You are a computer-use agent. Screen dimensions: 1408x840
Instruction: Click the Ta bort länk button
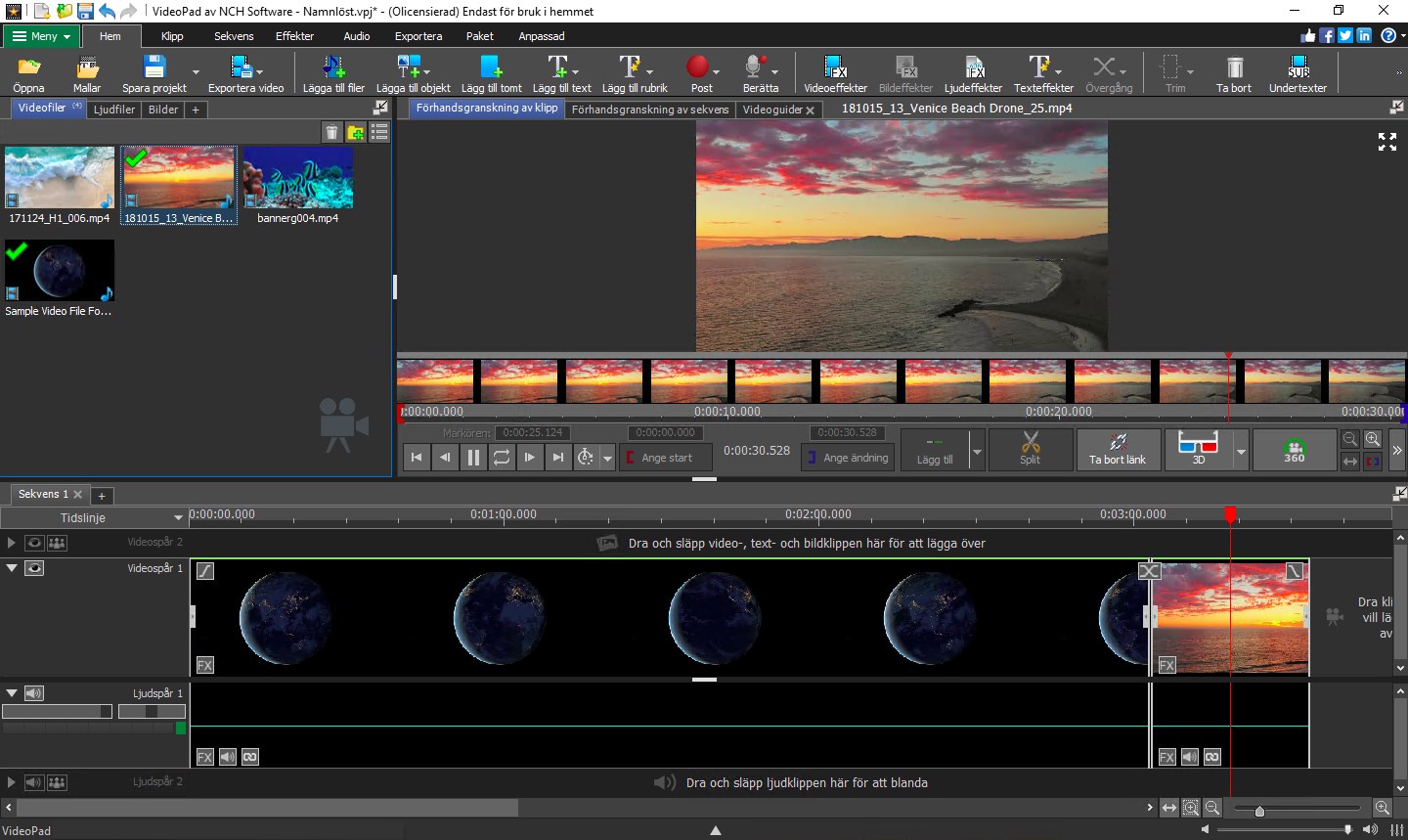(1118, 450)
